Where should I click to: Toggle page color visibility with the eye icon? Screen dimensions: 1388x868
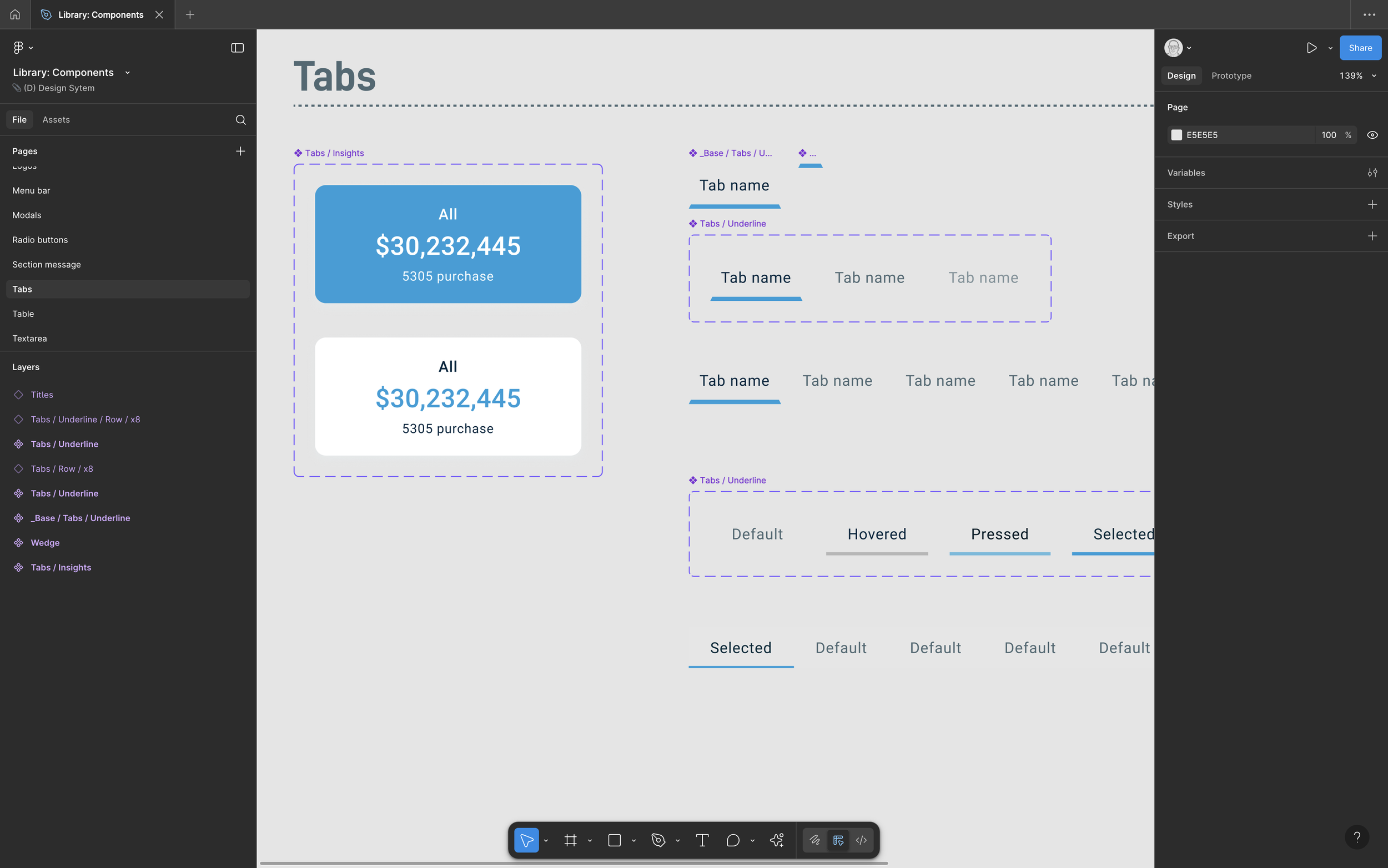click(1372, 135)
